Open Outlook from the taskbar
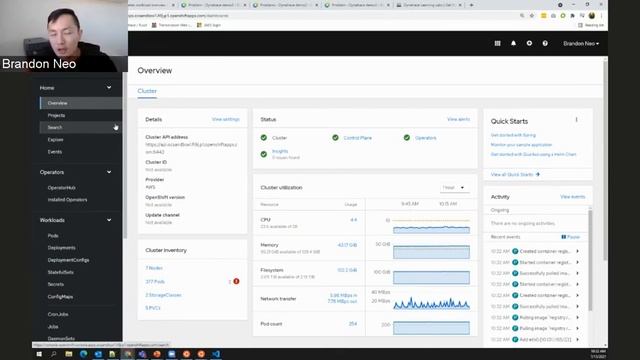This screenshot has height=360, width=640. pyautogui.click(x=98, y=354)
